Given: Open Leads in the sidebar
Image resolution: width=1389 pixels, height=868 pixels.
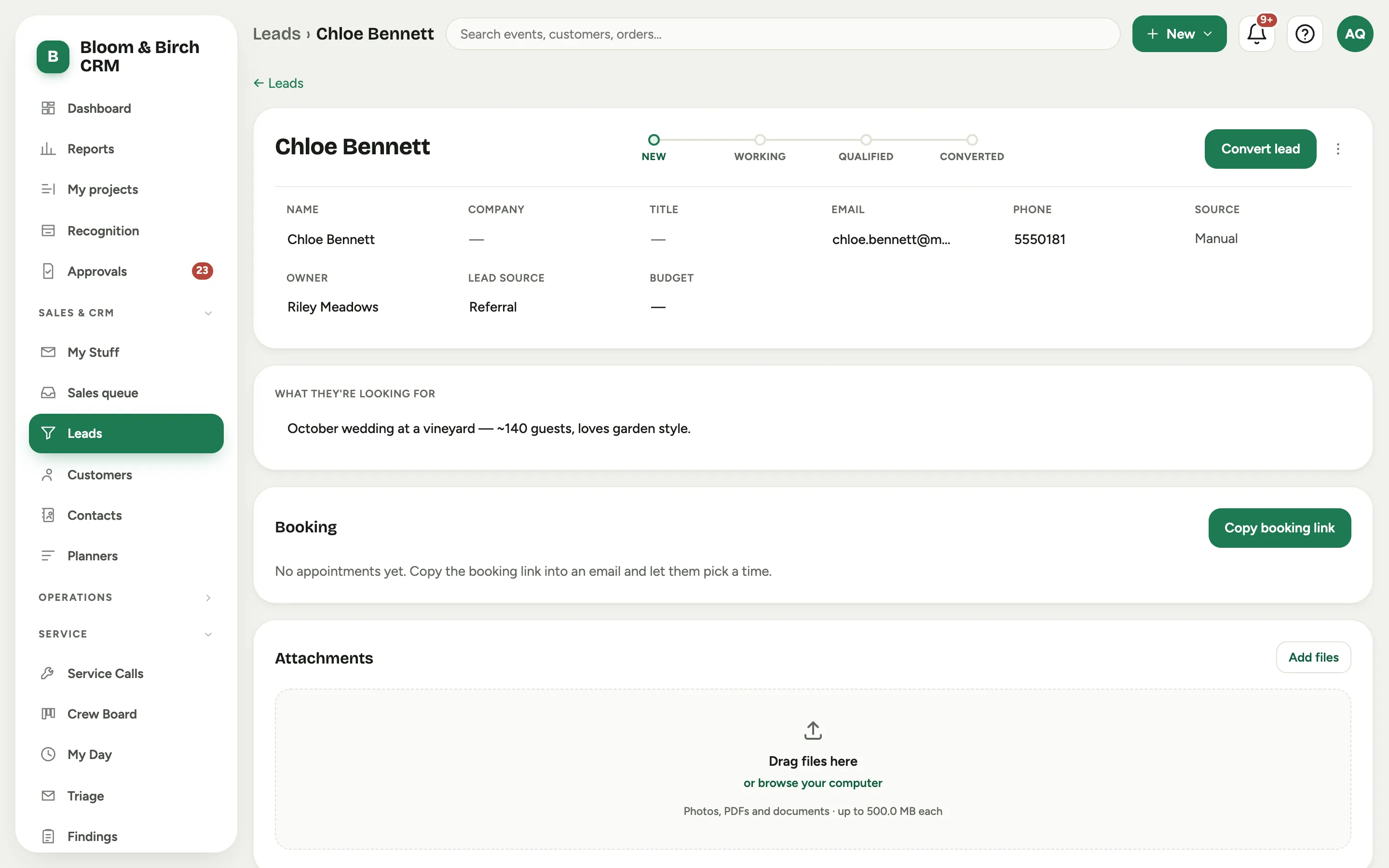Looking at the screenshot, I should [x=126, y=434].
